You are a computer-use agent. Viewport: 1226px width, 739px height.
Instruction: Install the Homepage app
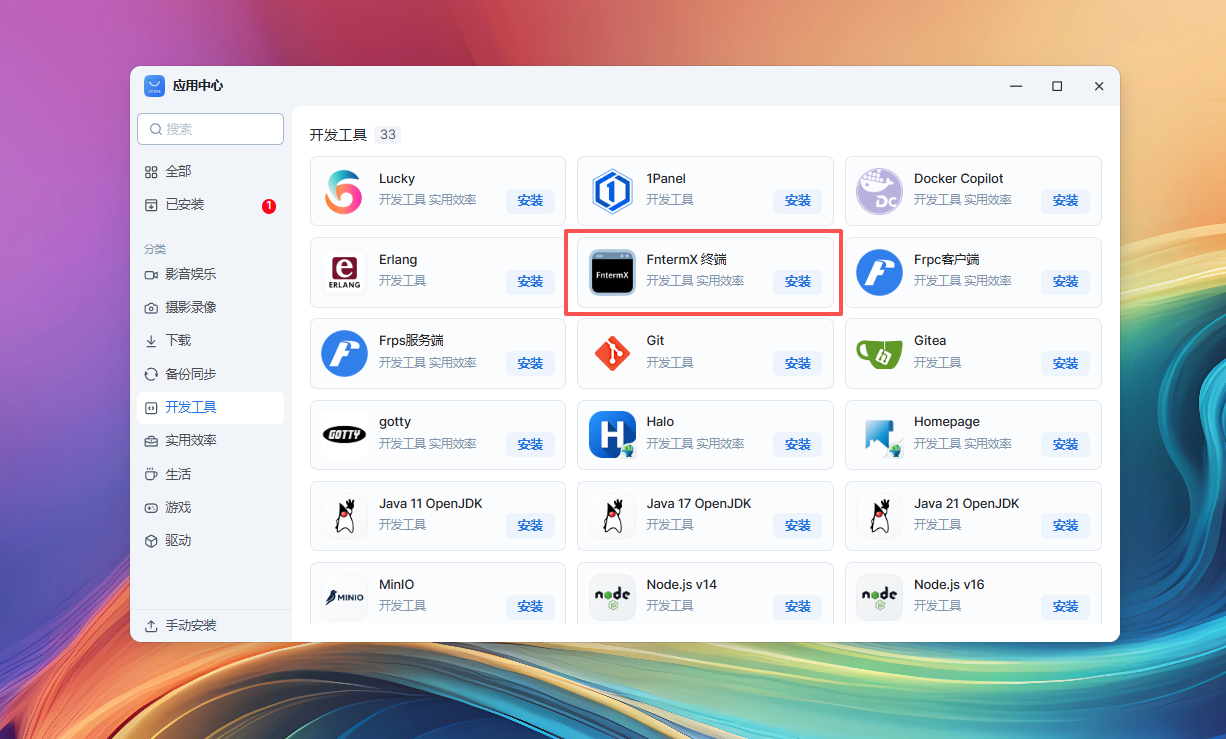(1065, 444)
